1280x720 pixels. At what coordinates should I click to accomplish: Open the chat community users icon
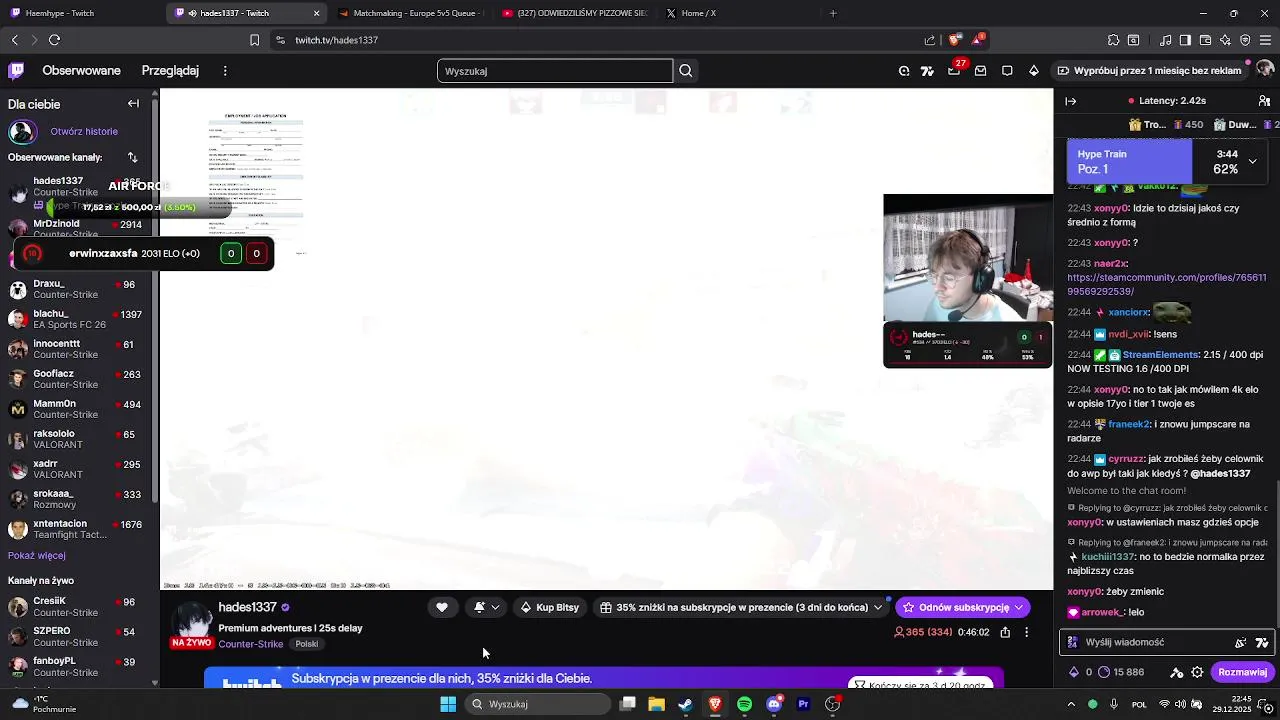pos(1265,101)
